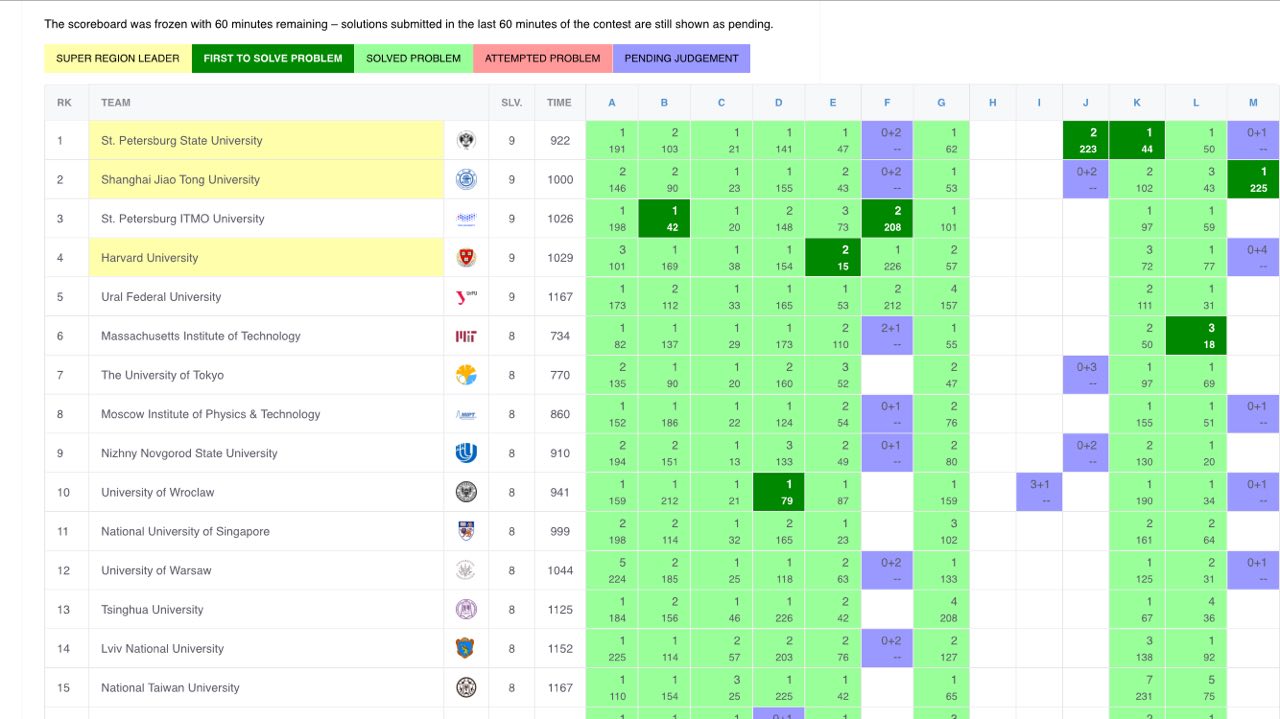The height and width of the screenshot is (719, 1280).
Task: Open problem E column header
Action: coord(833,102)
